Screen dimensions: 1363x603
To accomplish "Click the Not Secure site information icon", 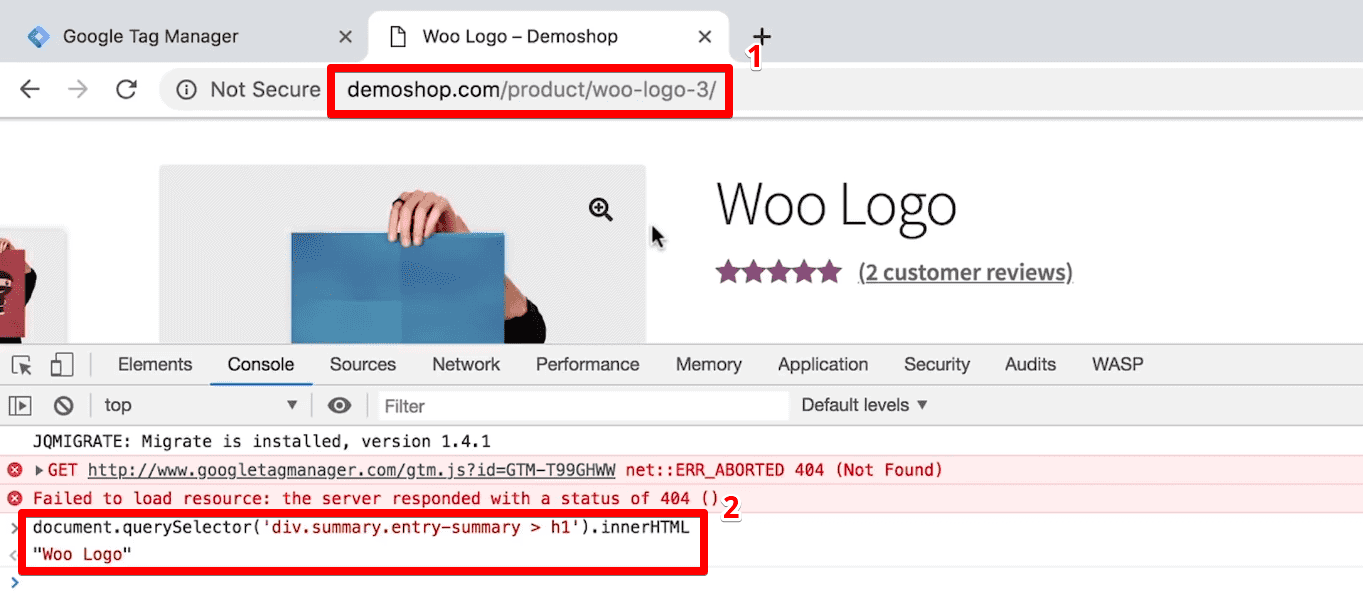I will 186,89.
